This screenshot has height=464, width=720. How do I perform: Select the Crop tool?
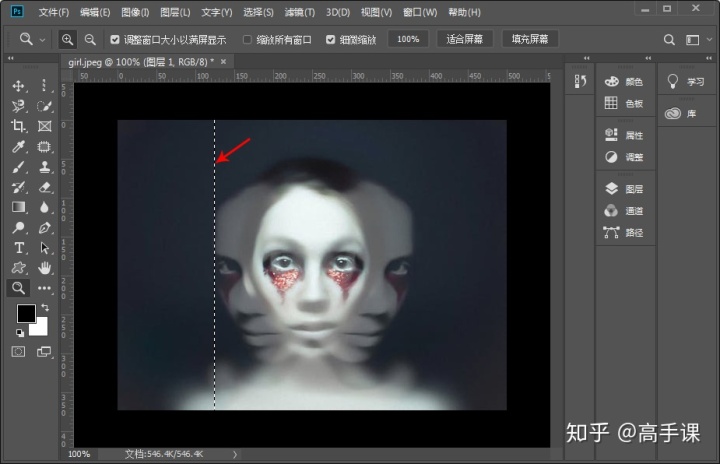[18, 126]
